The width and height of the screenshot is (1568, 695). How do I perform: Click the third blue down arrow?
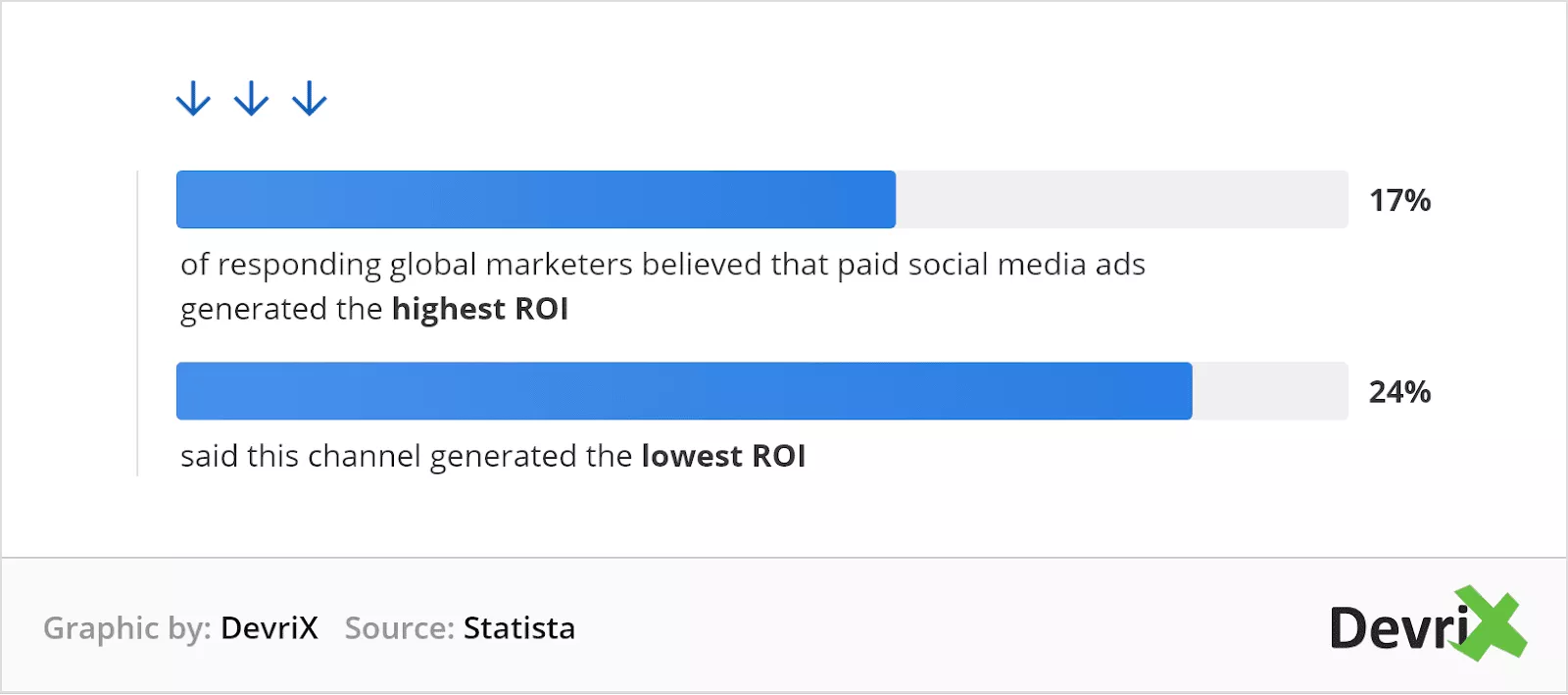point(310,98)
